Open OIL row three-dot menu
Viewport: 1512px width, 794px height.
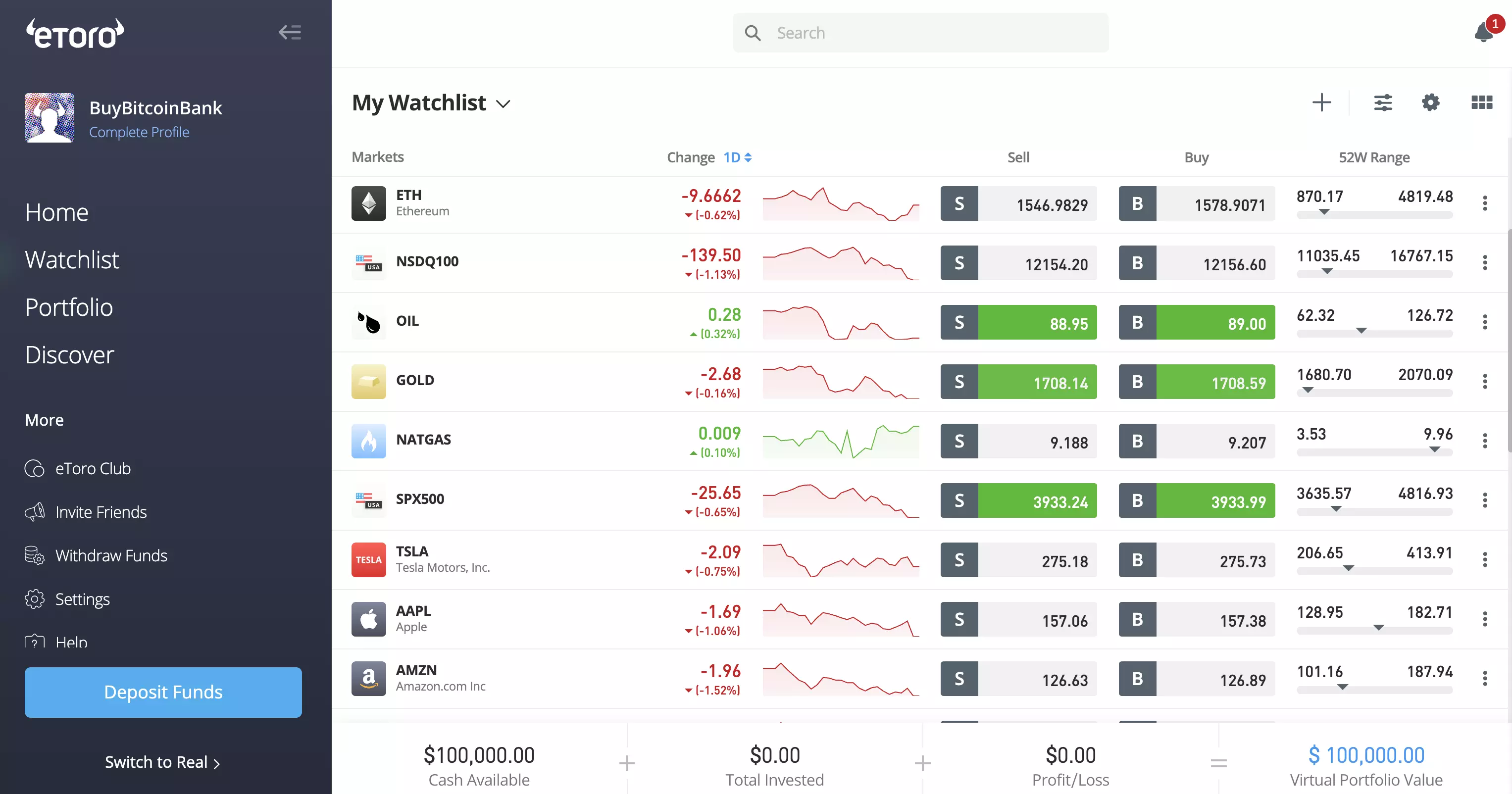click(x=1485, y=322)
